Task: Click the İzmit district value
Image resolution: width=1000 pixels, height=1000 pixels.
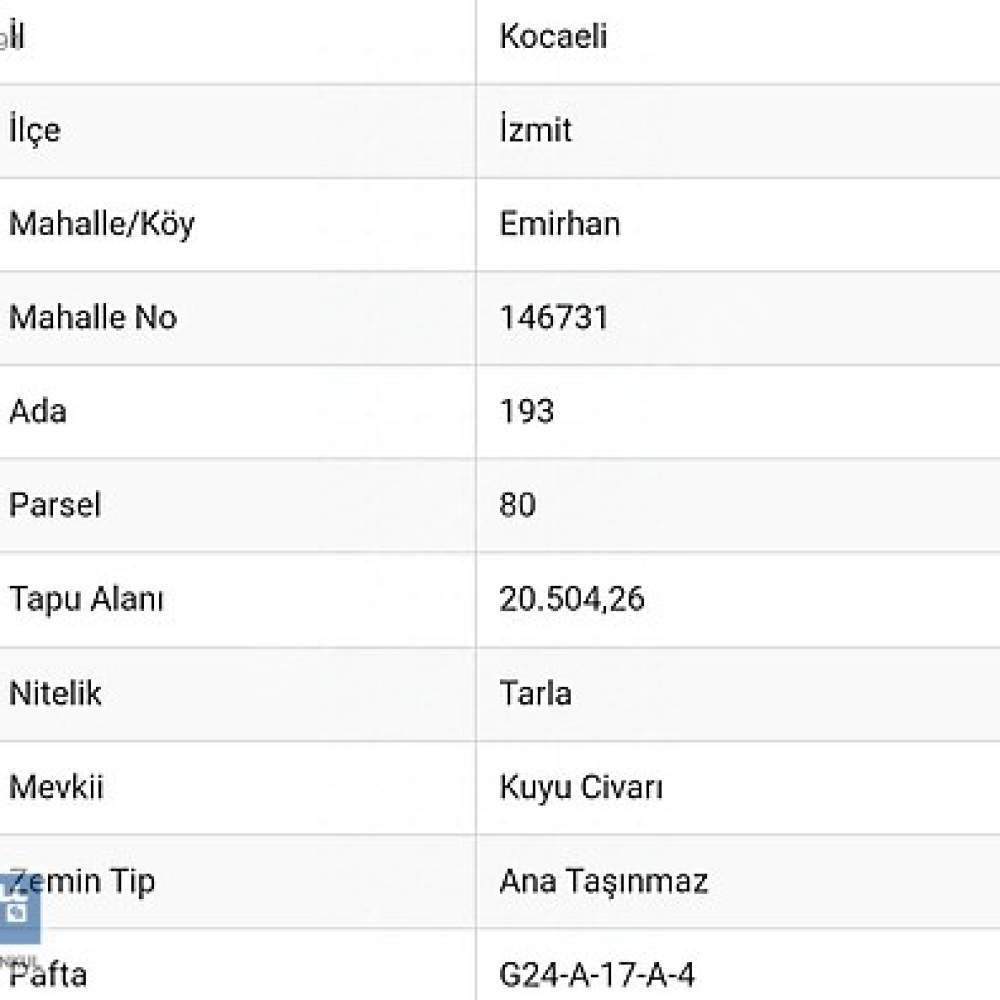Action: click(x=535, y=129)
